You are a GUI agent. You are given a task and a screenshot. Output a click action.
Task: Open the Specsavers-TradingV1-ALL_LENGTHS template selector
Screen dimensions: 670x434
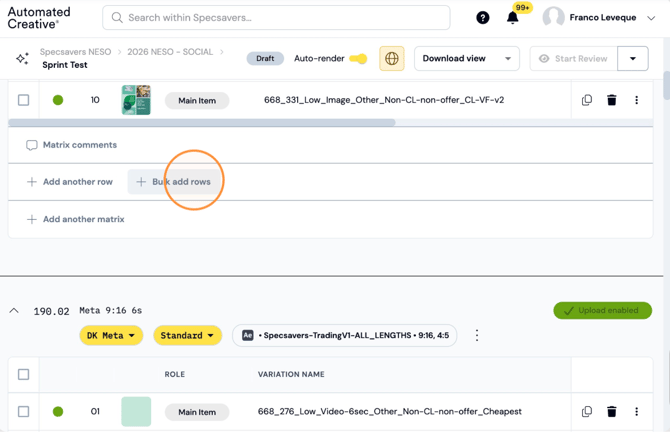pyautogui.click(x=344, y=335)
